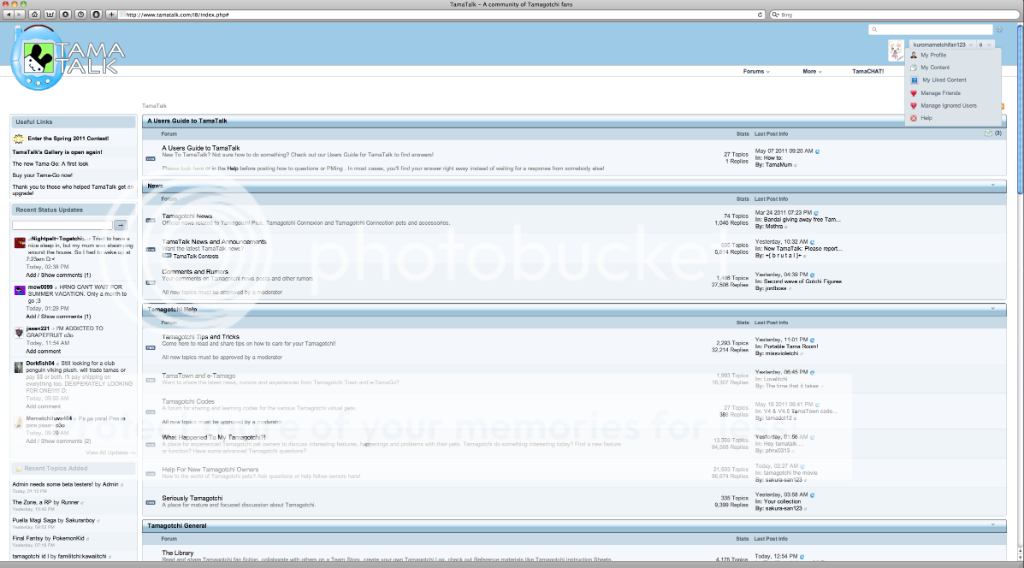Open TamaTalk Contests subforum link
The image size is (1024, 568).
pyautogui.click(x=196, y=257)
